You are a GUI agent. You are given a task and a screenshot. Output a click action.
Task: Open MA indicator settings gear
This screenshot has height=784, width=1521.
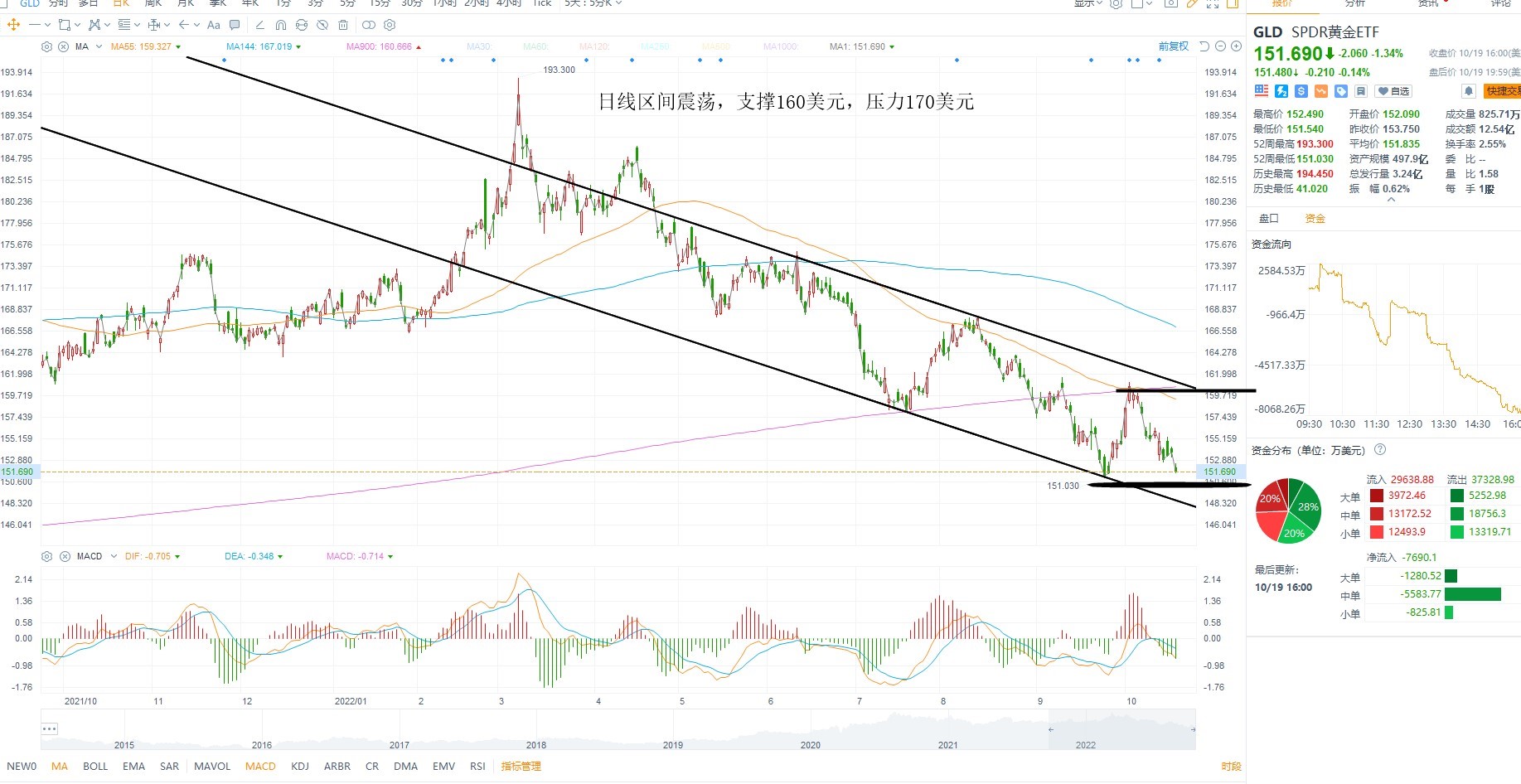point(46,46)
